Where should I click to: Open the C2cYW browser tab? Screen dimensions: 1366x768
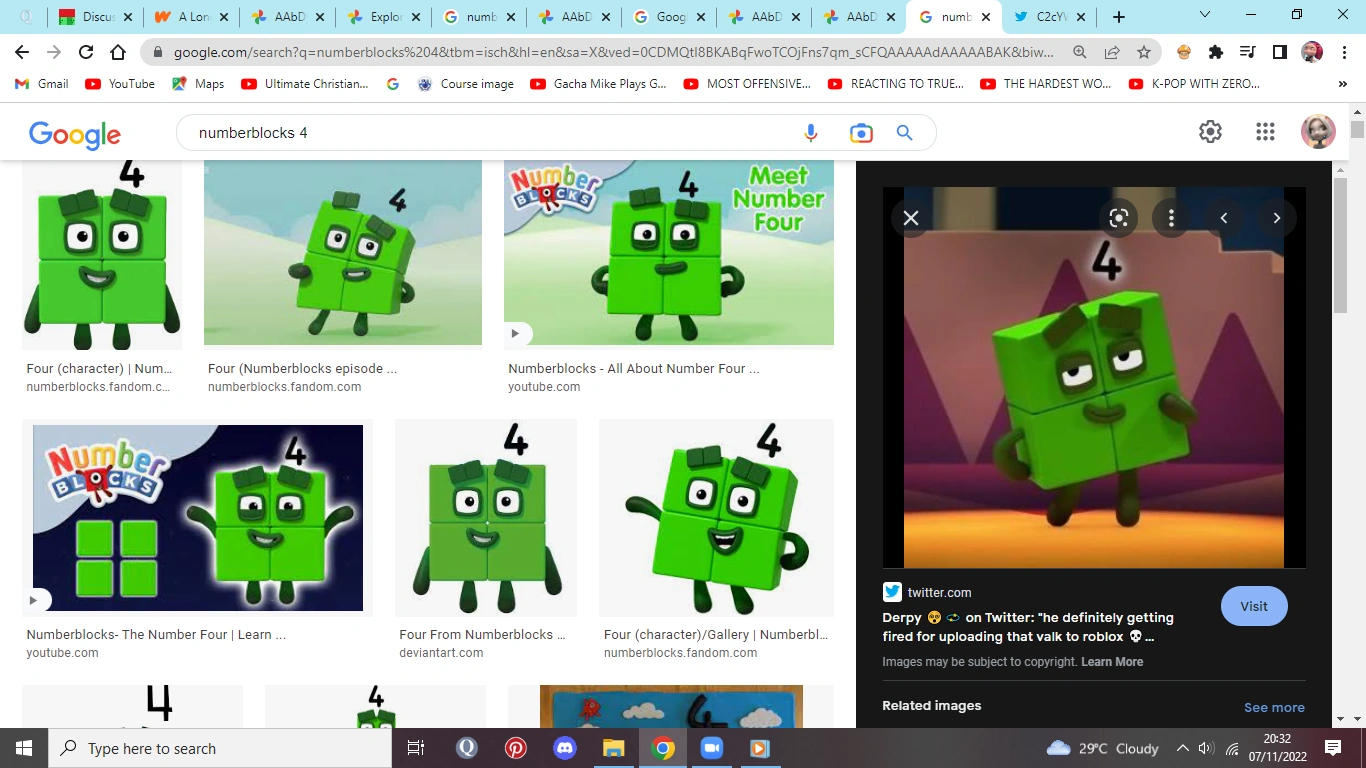[1048, 16]
